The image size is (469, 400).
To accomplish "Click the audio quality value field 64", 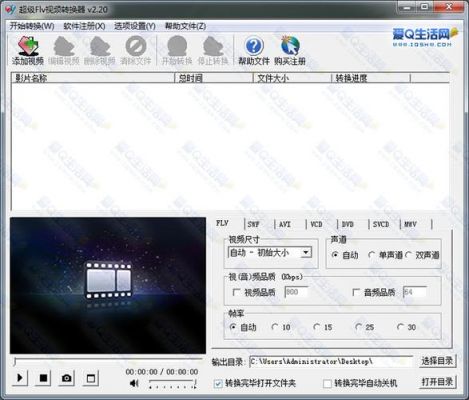I will 415,292.
